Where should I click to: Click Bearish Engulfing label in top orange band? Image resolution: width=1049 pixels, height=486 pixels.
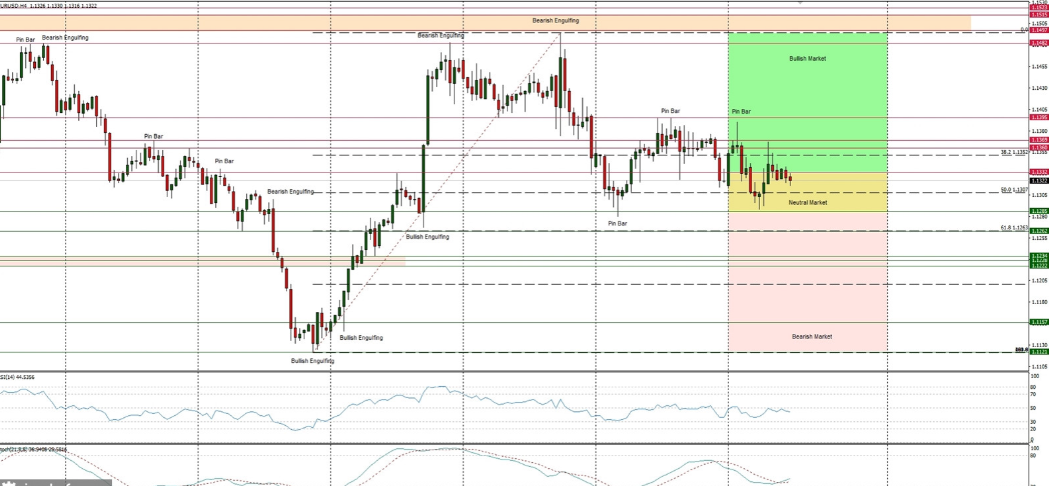556,20
